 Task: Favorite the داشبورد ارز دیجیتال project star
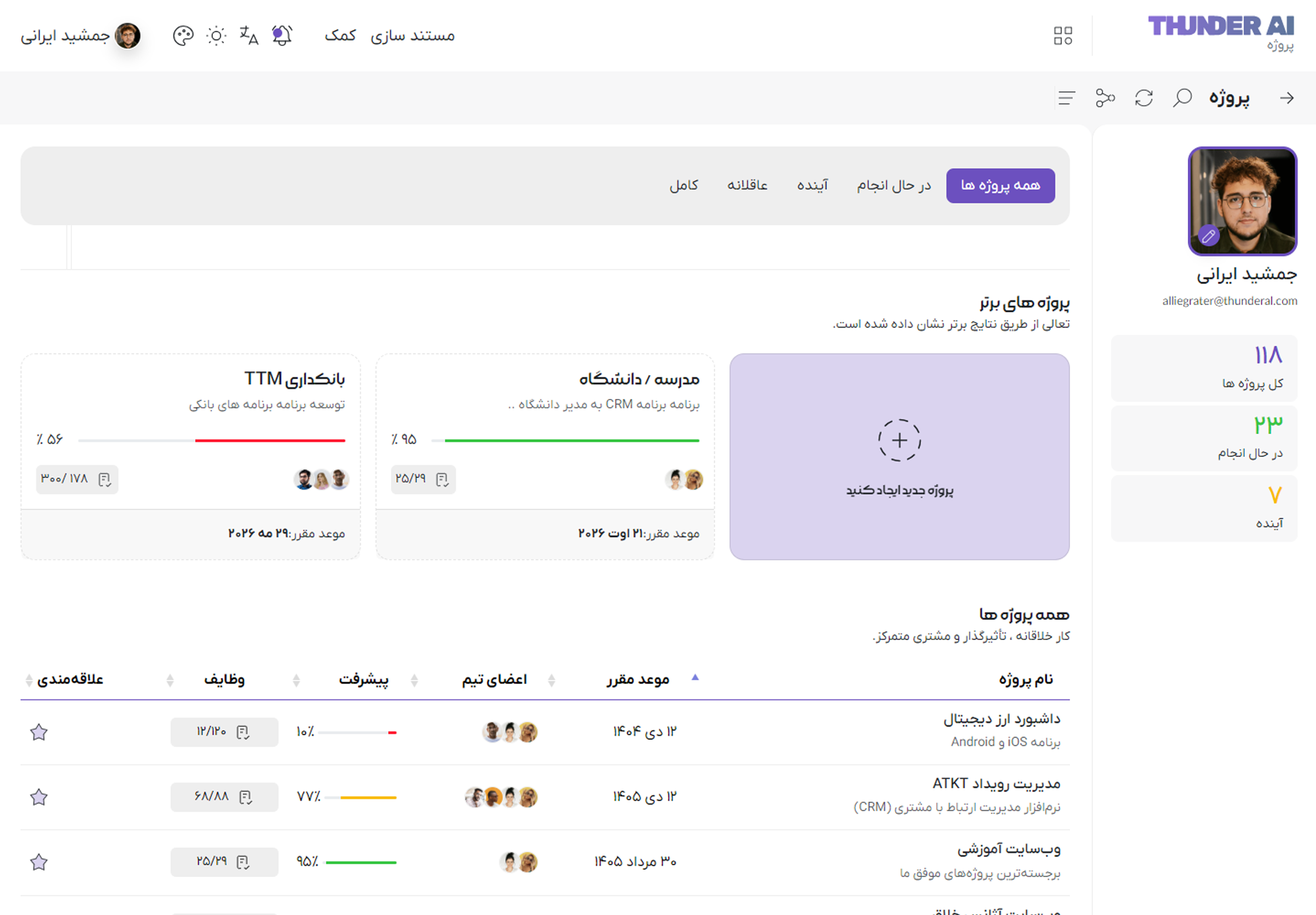tap(39, 732)
